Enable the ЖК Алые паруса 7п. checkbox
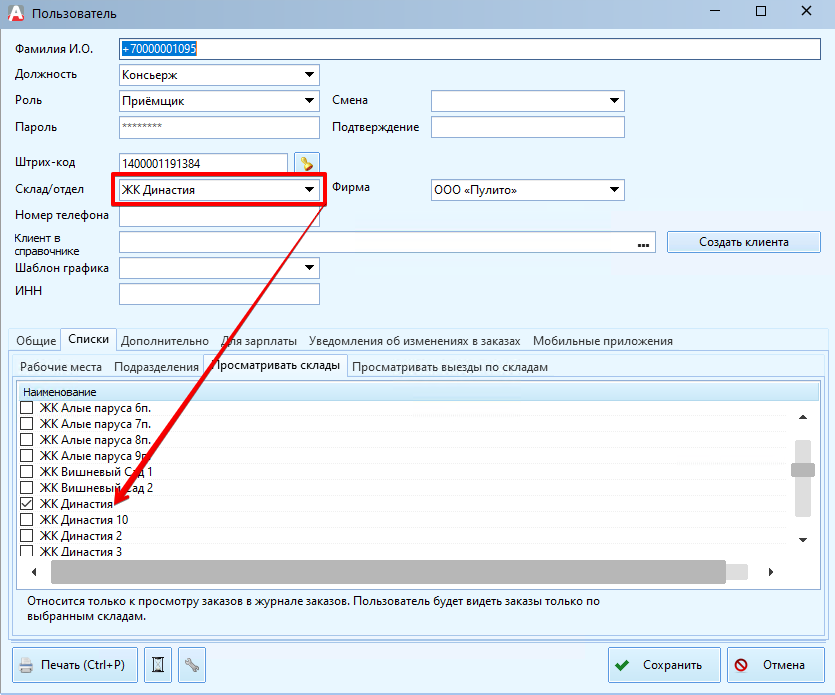Image resolution: width=835 pixels, height=695 pixels. click(27, 424)
